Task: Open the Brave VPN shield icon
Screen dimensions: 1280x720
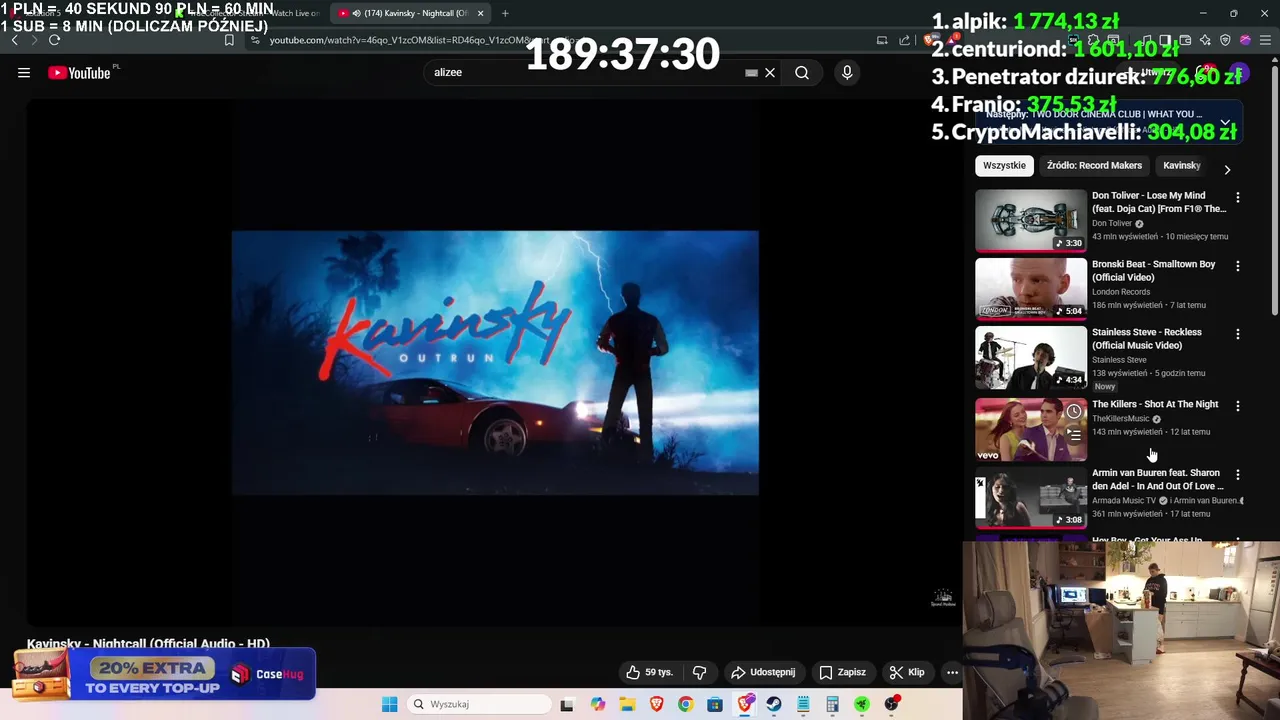Action: 1225,40
